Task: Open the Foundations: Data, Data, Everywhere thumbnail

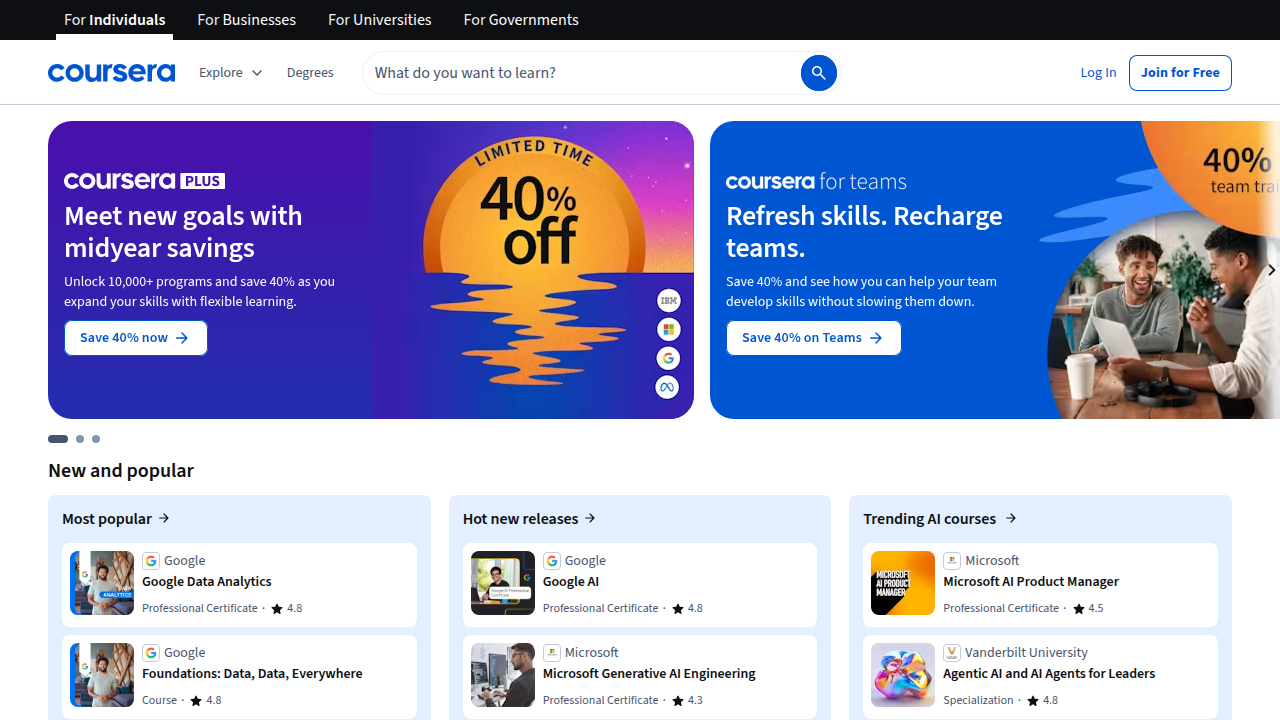Action: 102,675
